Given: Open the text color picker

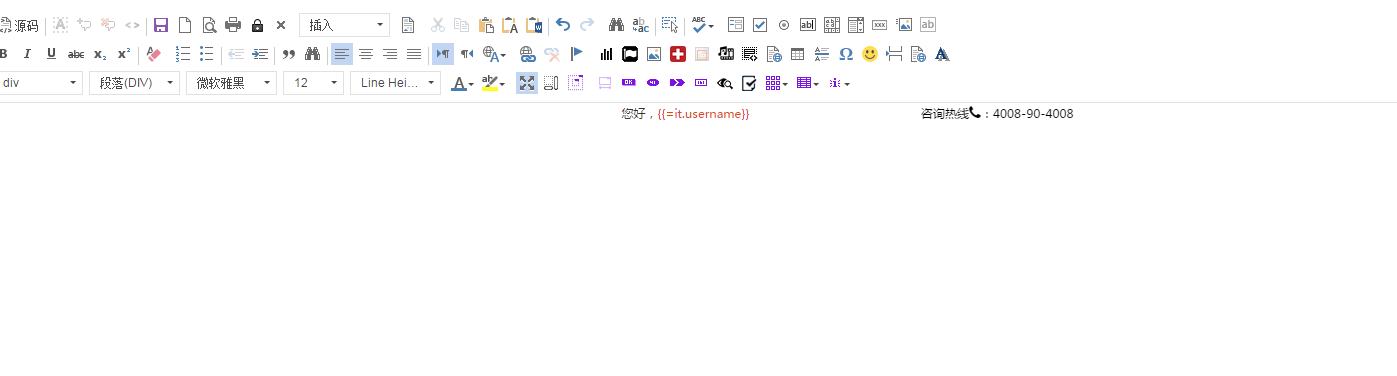Looking at the screenshot, I should point(462,83).
